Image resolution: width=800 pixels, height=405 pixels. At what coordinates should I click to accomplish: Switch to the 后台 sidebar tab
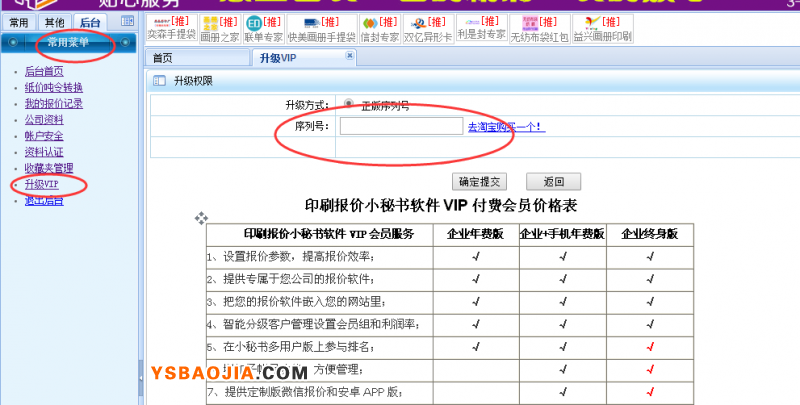(90, 22)
